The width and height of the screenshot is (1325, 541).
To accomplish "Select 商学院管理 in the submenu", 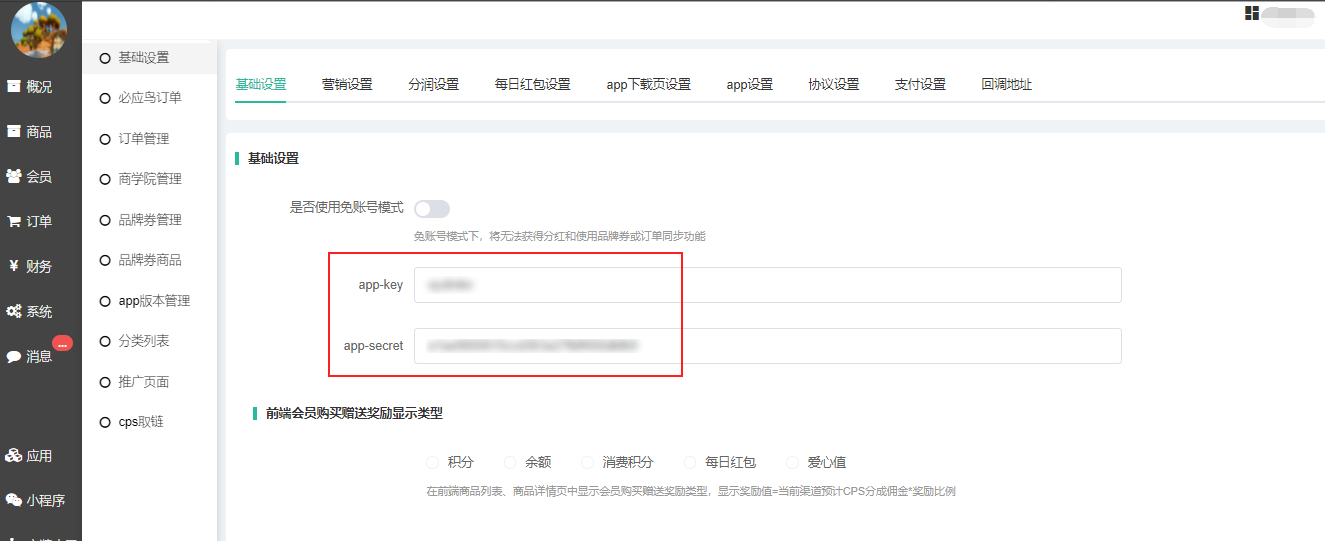I will [x=149, y=179].
